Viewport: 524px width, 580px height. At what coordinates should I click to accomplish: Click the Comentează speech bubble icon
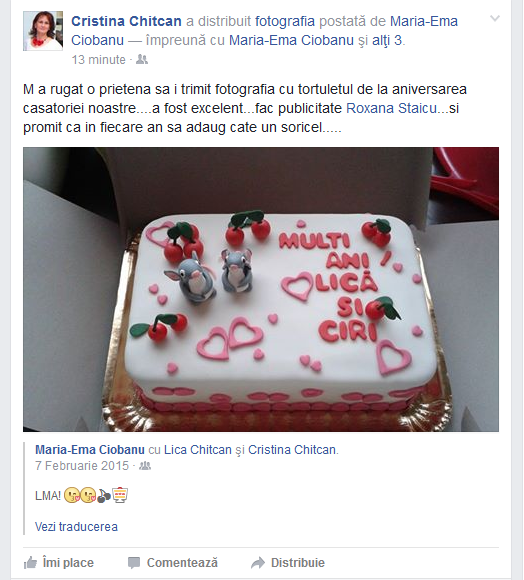click(x=134, y=563)
